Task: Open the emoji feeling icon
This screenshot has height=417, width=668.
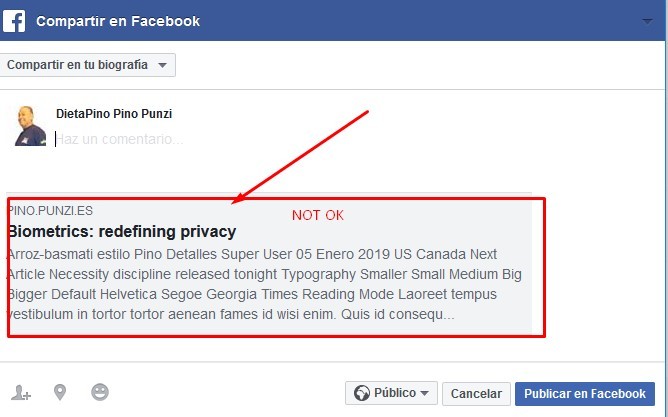Action: point(99,392)
